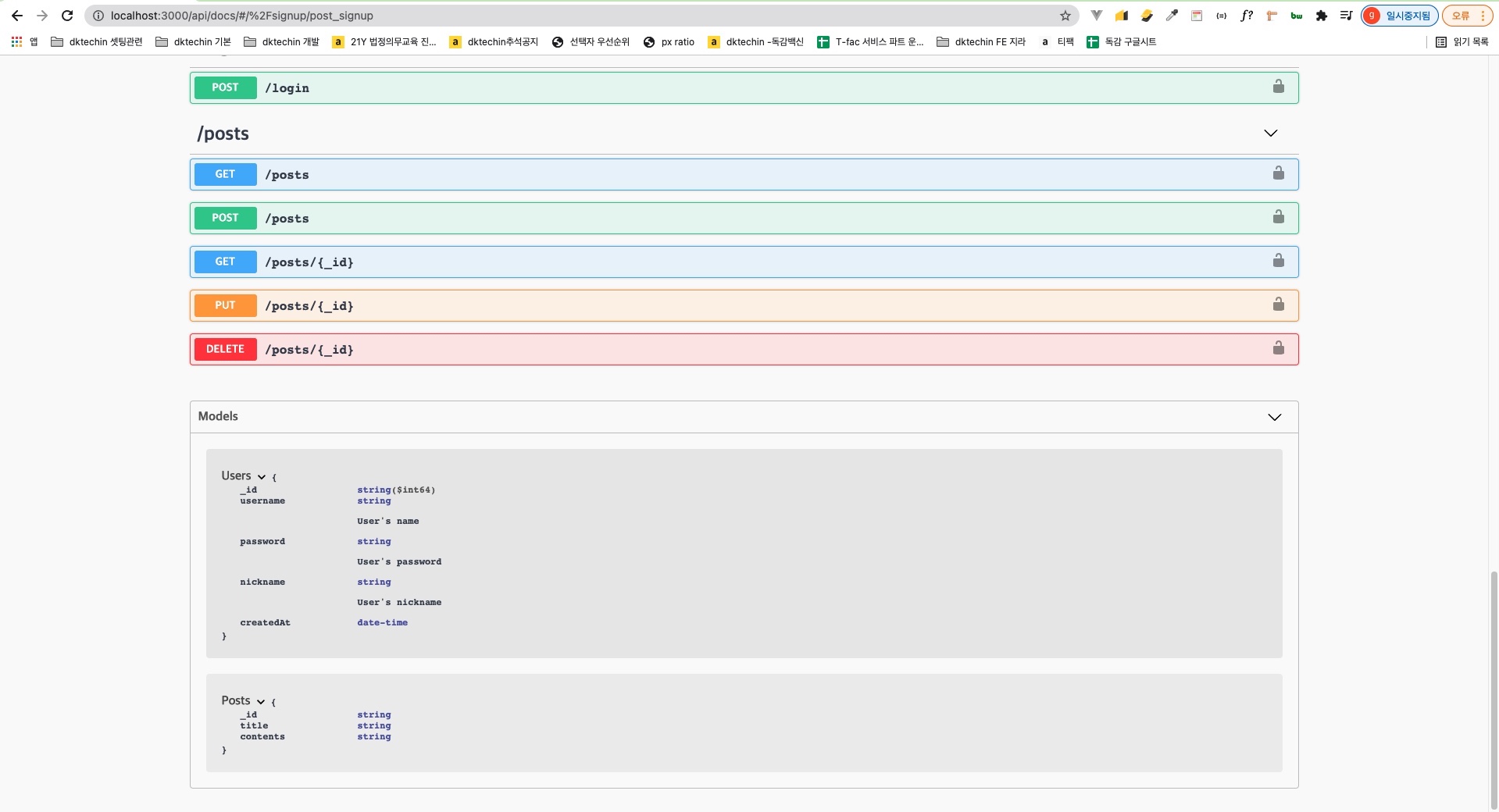The image size is (1499, 812).
Task: Click the page vertical scrollbar
Action: 1494,687
